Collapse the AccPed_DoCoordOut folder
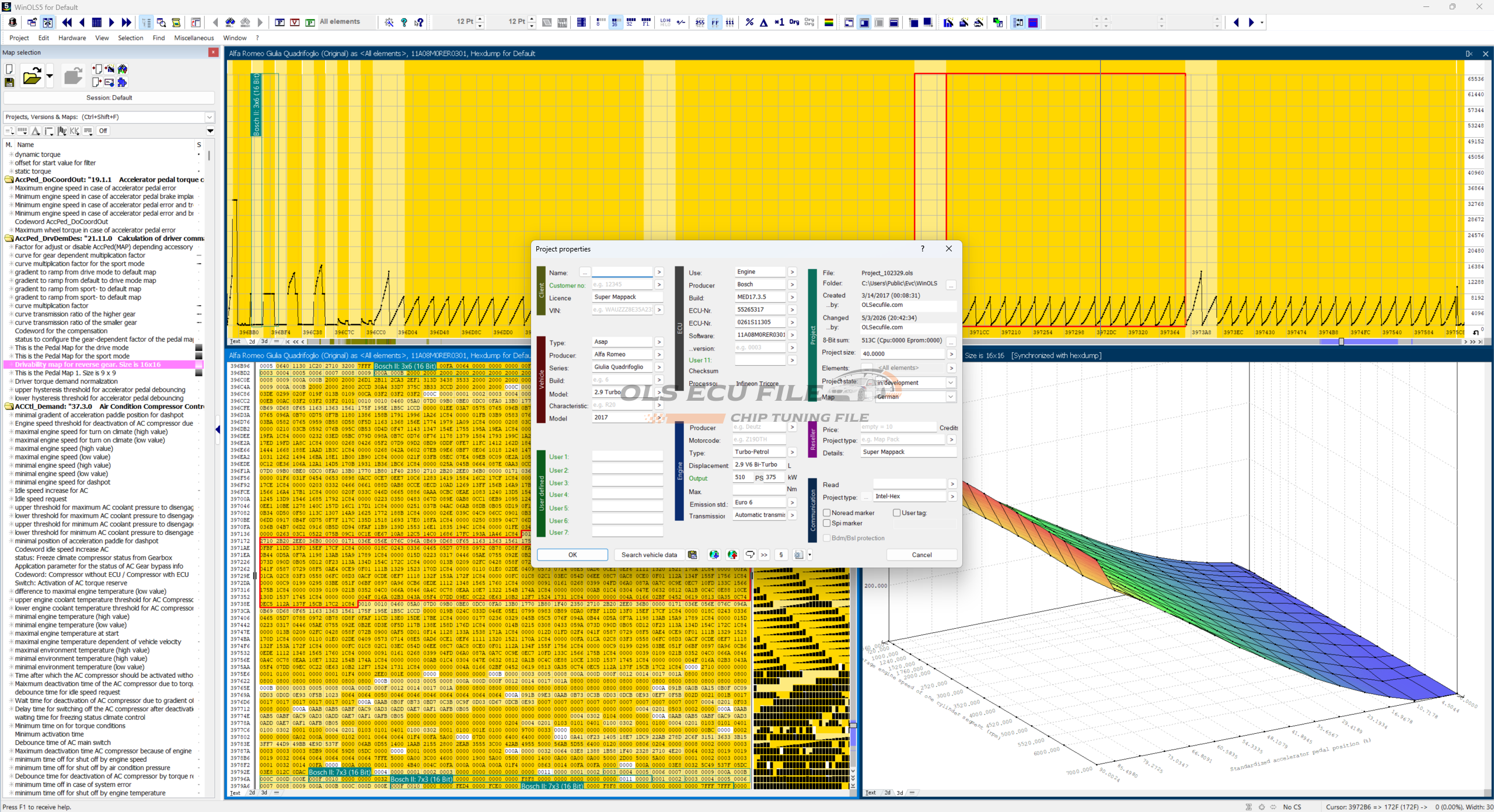1494x812 pixels. tap(9, 180)
